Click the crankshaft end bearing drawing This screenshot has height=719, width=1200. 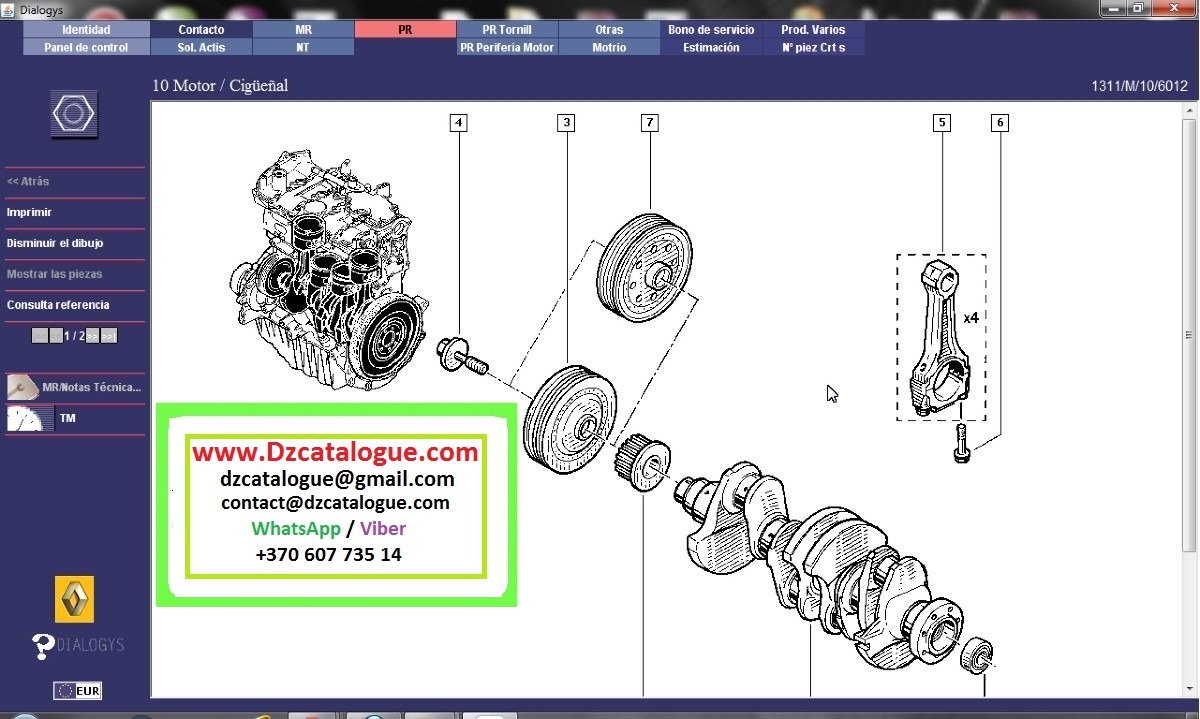[x=978, y=654]
